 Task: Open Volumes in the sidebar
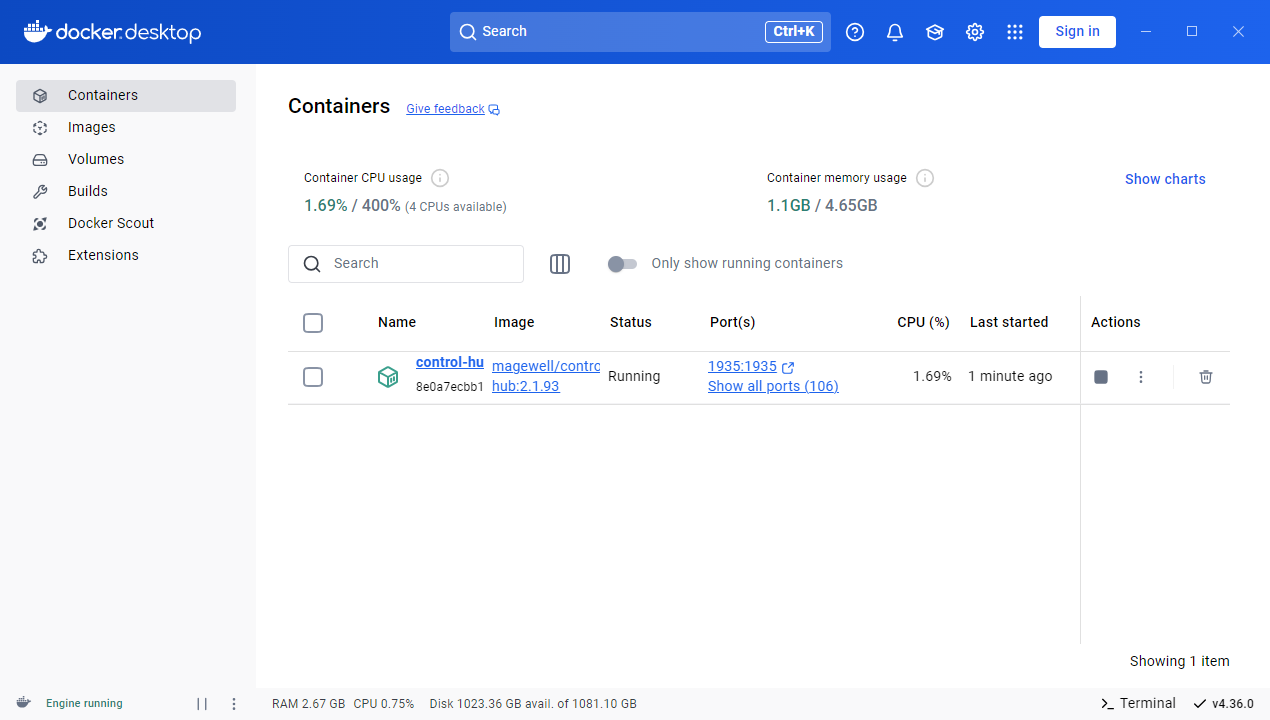click(96, 159)
